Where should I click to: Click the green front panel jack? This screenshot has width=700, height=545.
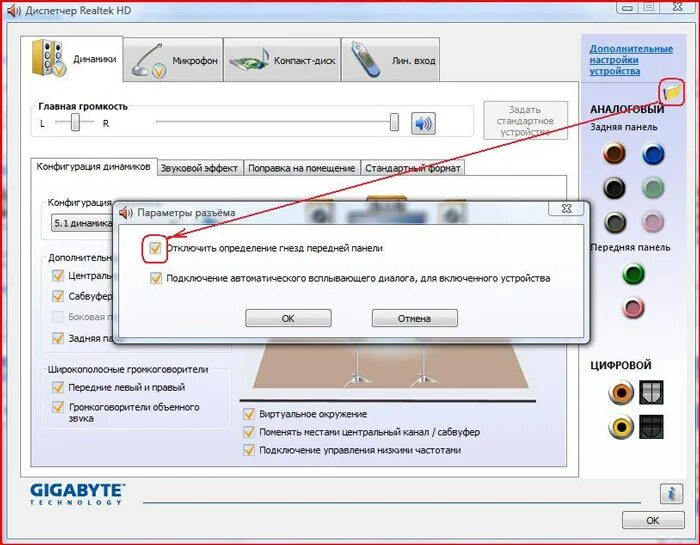click(633, 274)
